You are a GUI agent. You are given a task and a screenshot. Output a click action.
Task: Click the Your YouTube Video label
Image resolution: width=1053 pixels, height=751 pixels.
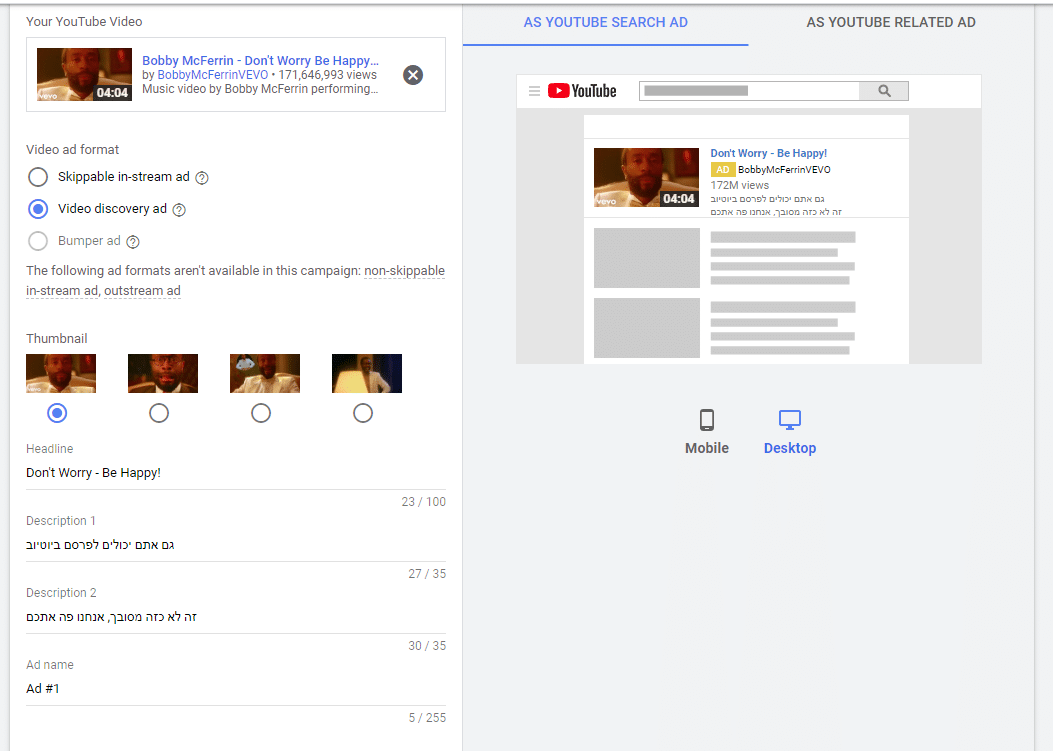84,21
